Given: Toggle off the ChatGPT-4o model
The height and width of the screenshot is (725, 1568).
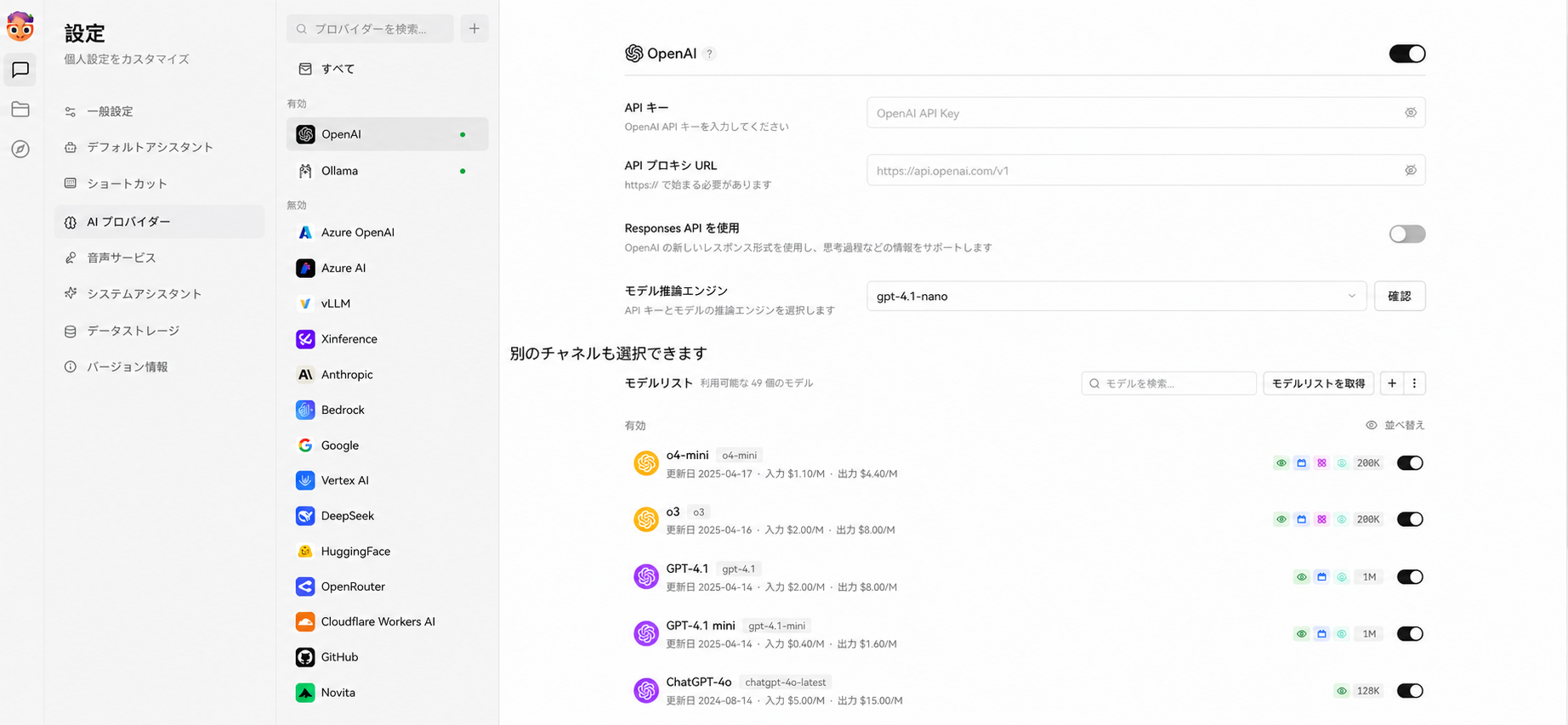Looking at the screenshot, I should (x=1410, y=691).
